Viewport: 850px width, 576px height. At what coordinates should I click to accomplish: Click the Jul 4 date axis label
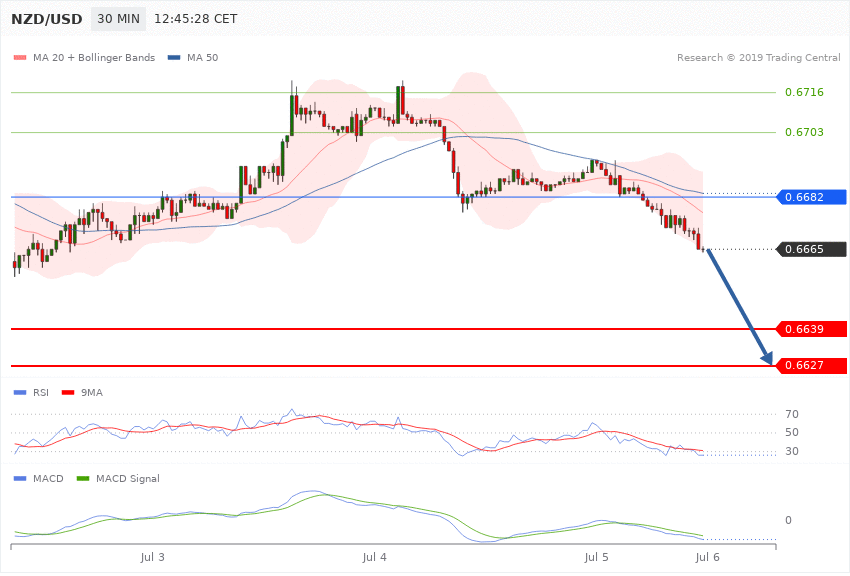pos(375,557)
